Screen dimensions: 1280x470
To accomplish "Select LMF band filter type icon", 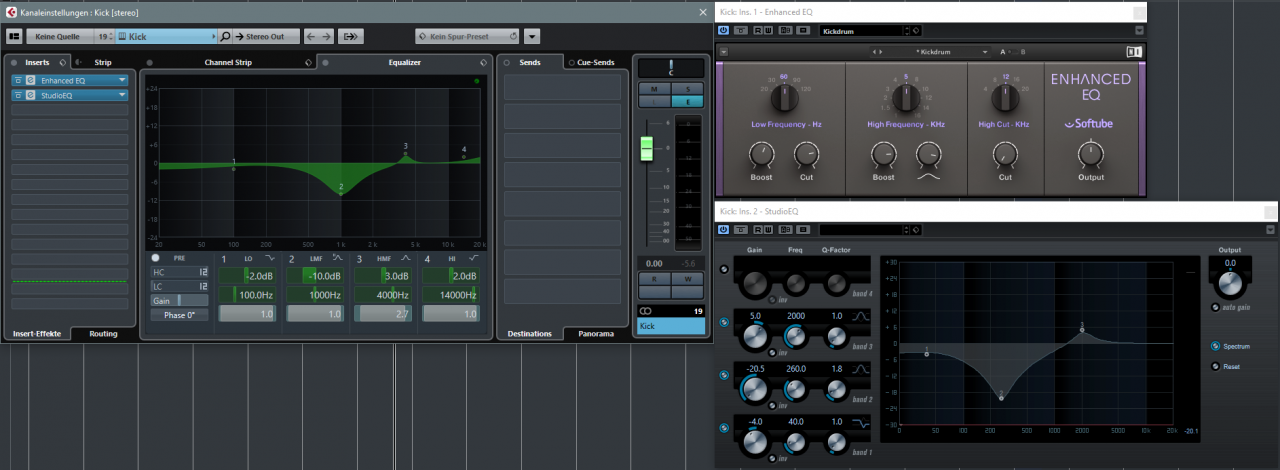I will click(x=337, y=258).
